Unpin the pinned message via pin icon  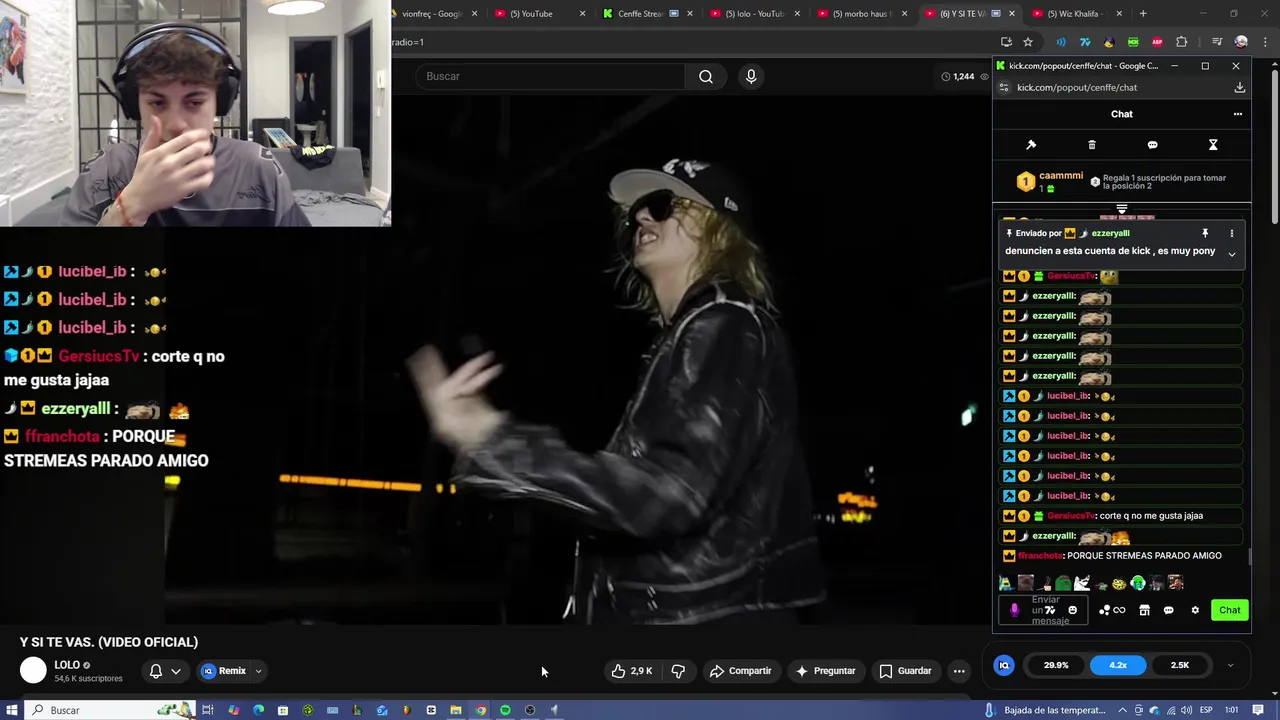point(1205,233)
